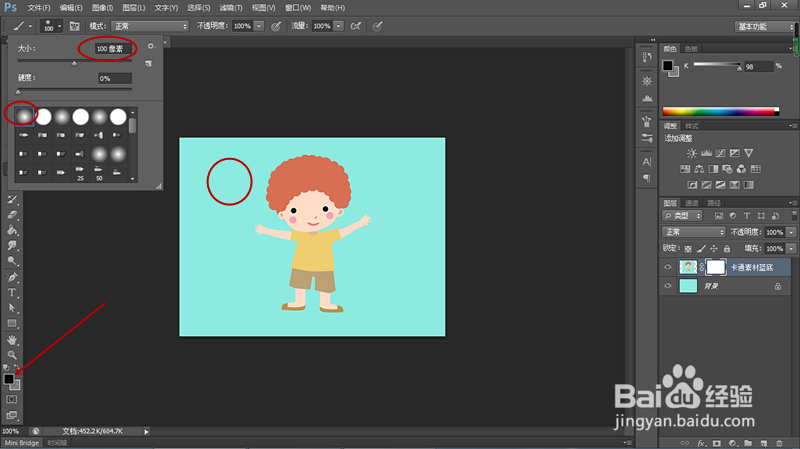
Task: Open the Color panel flyout menu
Action: 792,48
